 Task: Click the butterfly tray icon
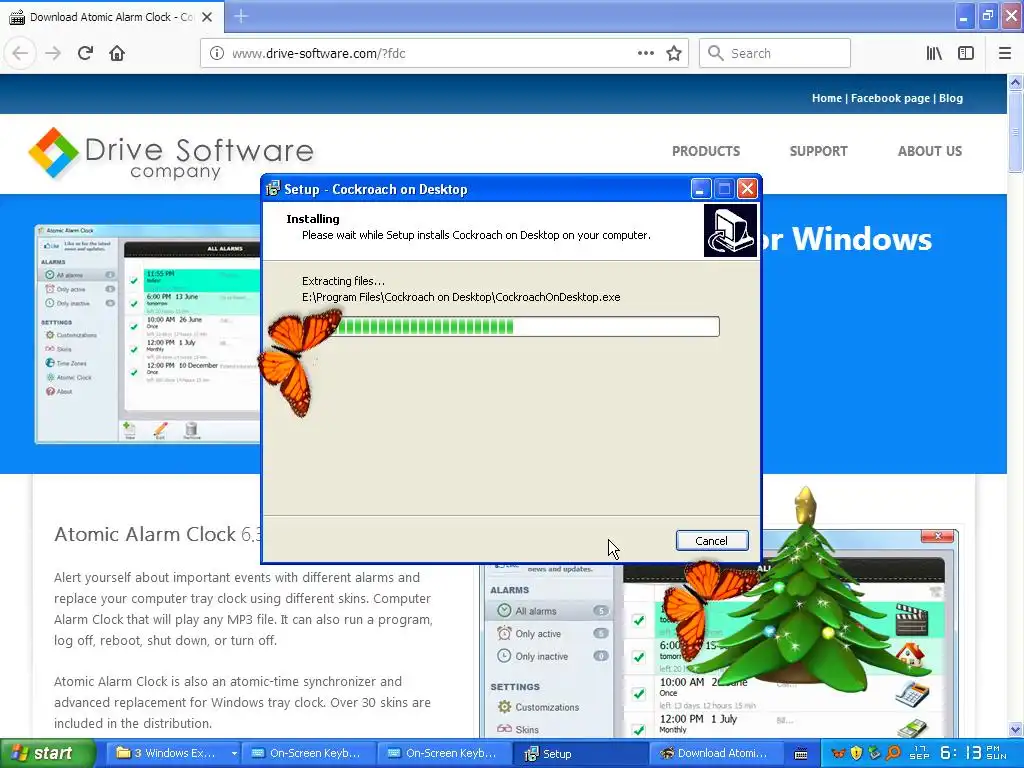(x=839, y=754)
